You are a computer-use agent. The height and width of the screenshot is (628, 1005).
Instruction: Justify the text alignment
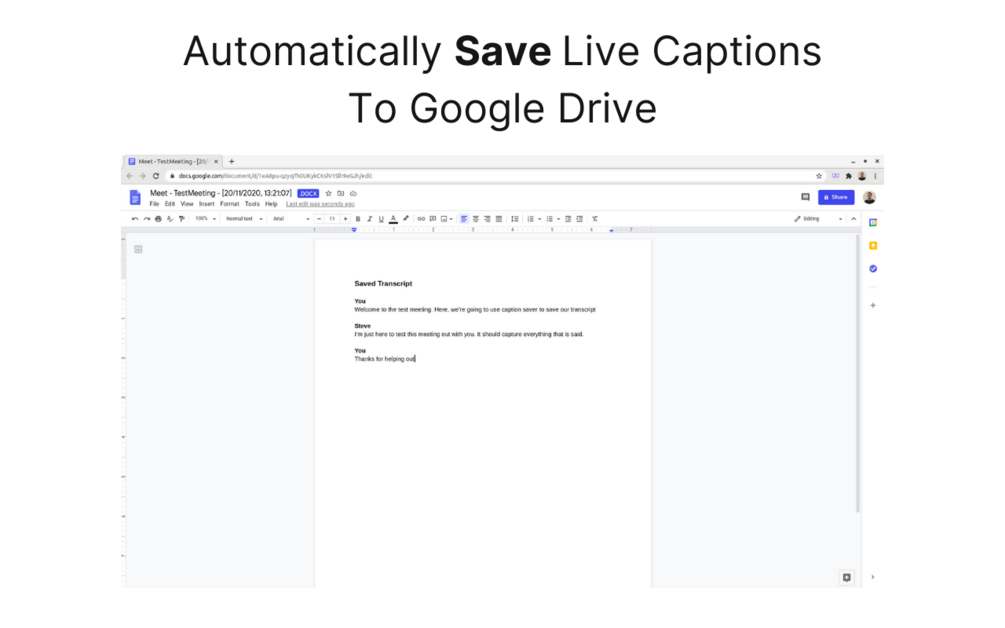[x=499, y=219]
